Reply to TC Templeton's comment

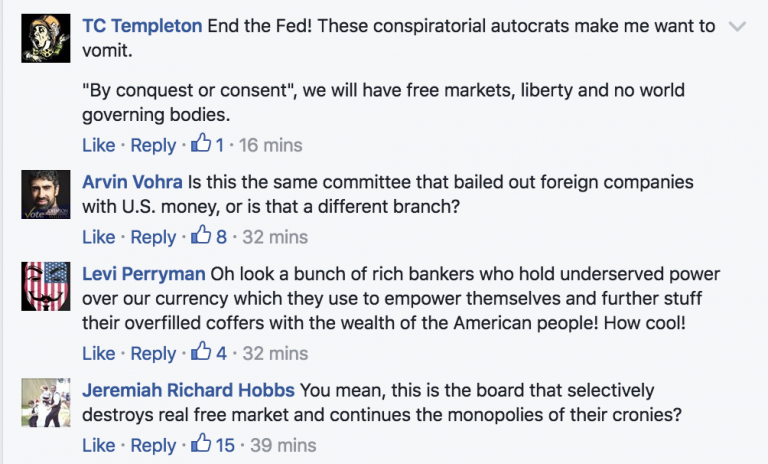153,145
